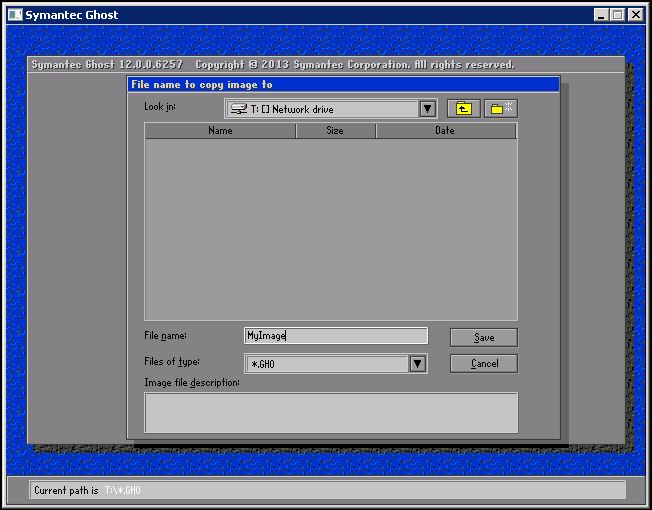Expand the Files of type dropdown arrow
The image size is (652, 510).
click(418, 364)
